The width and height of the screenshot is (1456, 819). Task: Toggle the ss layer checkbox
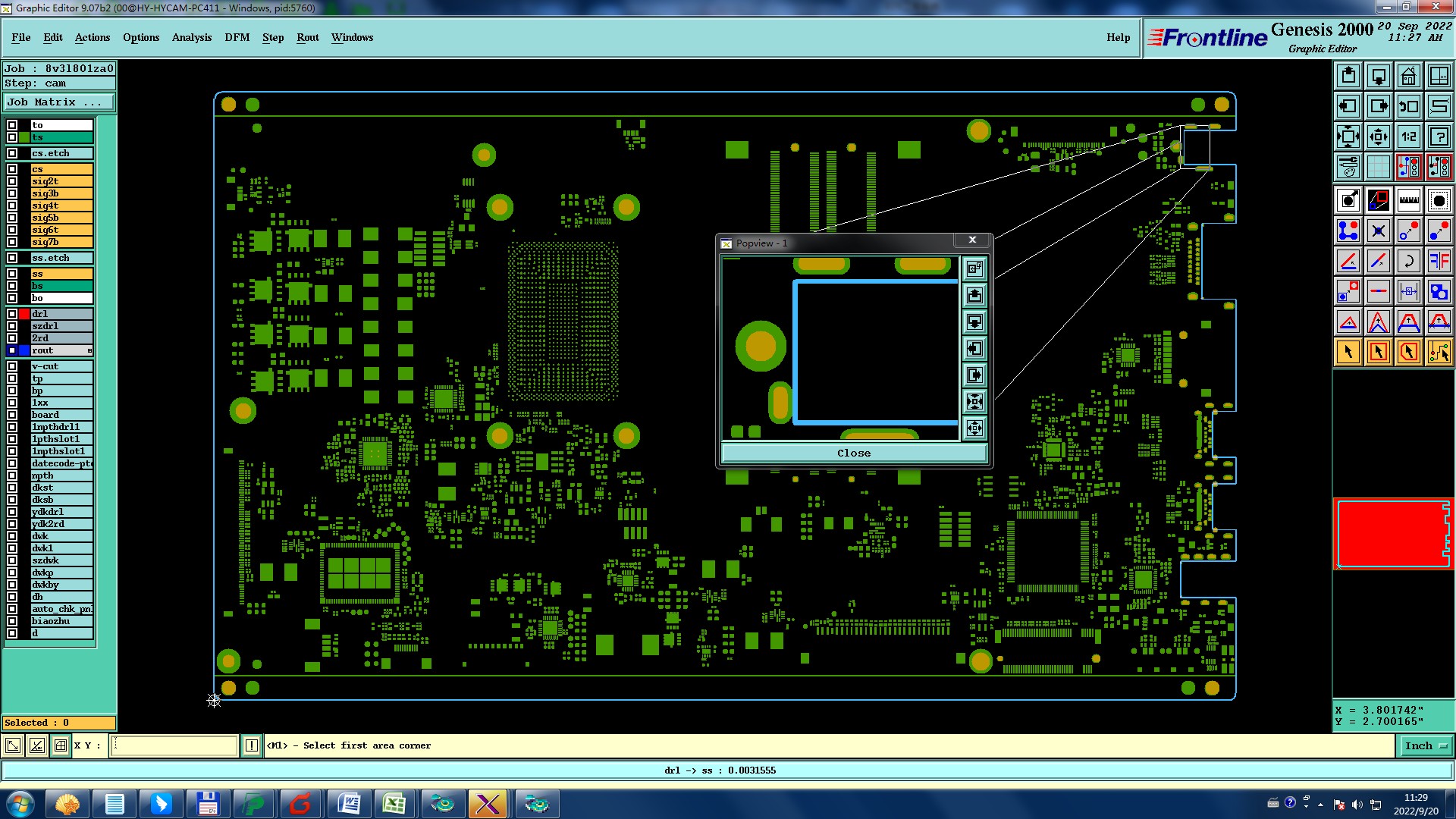[12, 274]
